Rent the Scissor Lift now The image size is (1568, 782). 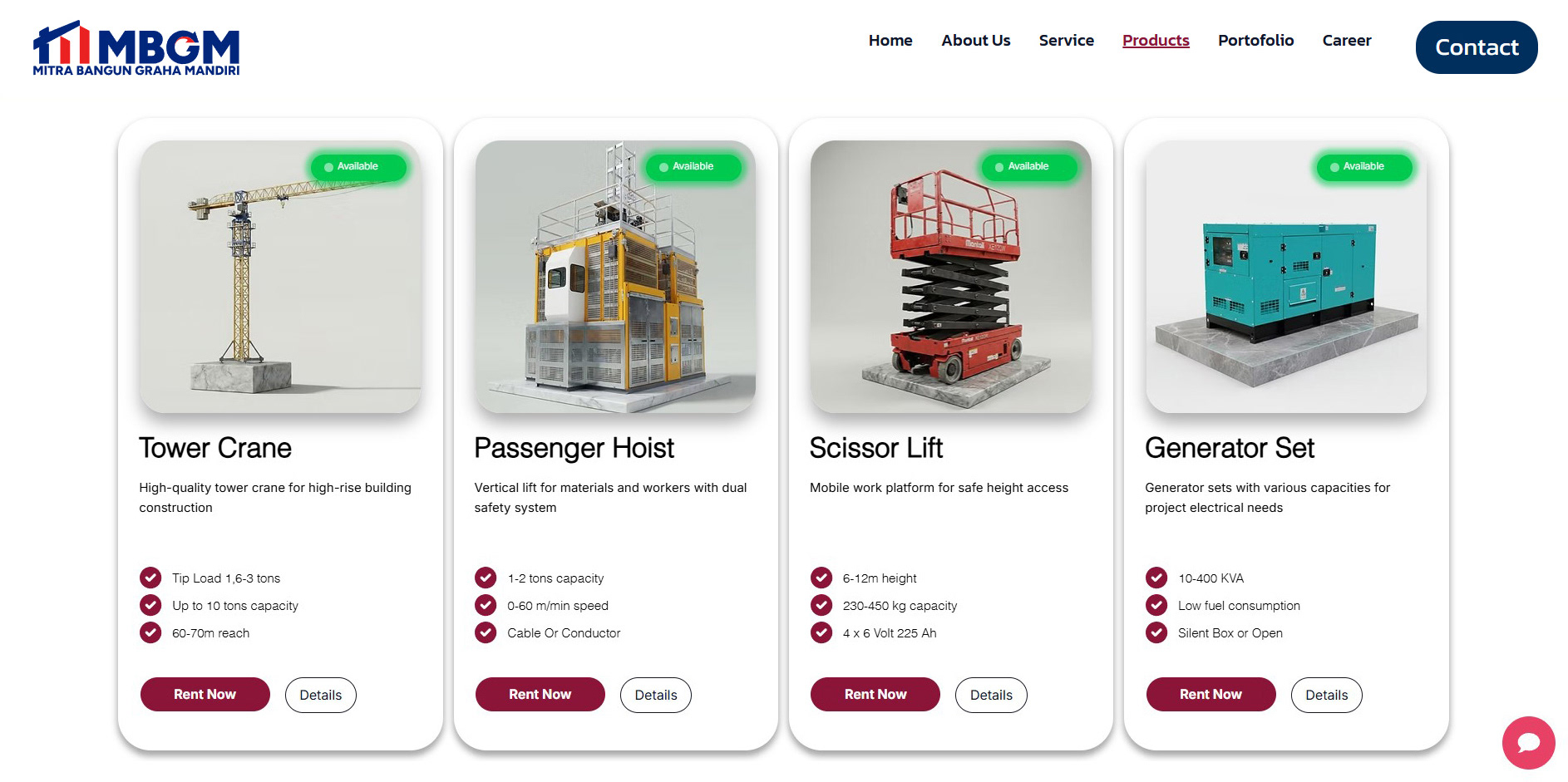(x=875, y=694)
